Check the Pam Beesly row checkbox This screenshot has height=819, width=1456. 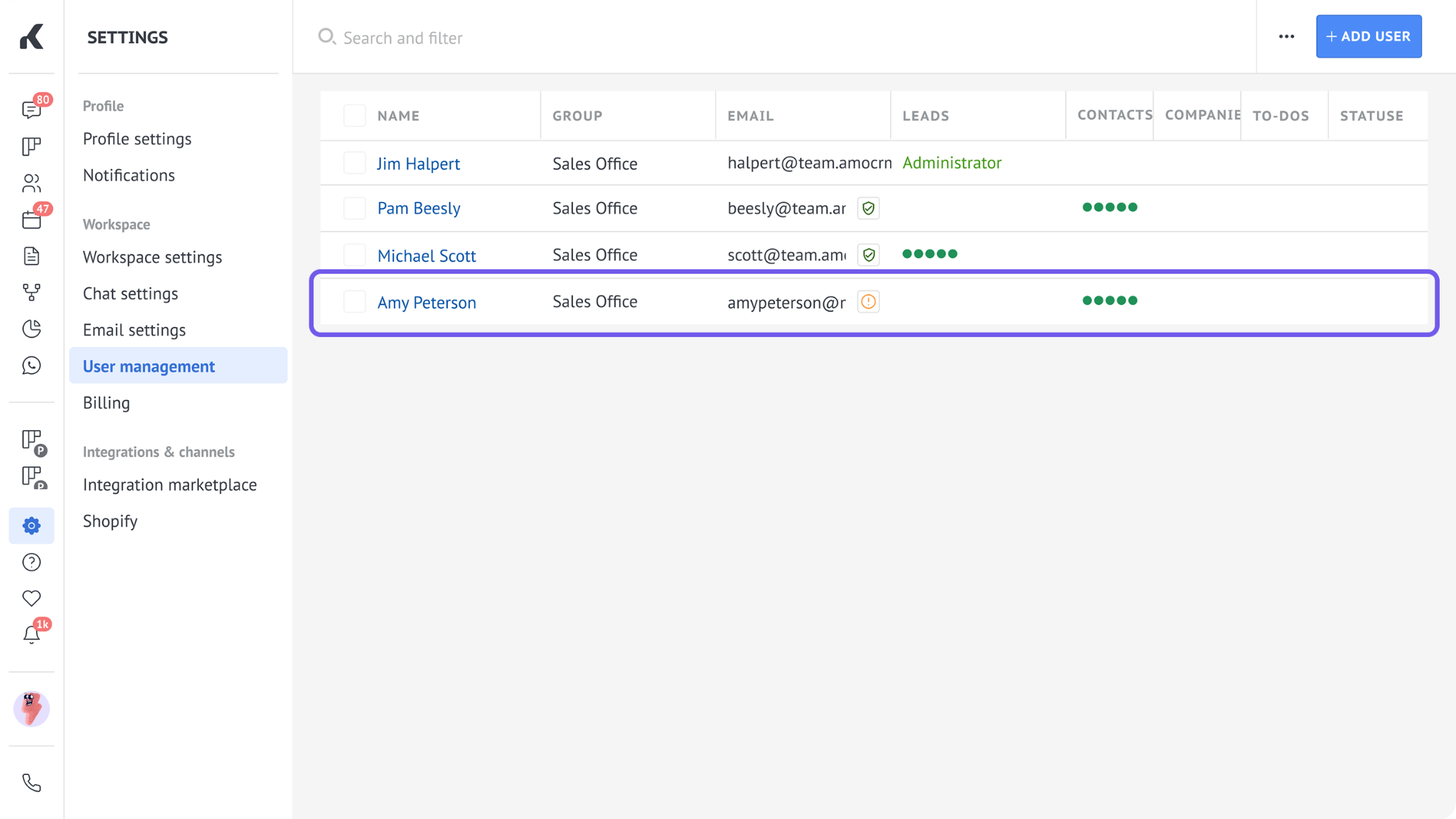point(354,208)
